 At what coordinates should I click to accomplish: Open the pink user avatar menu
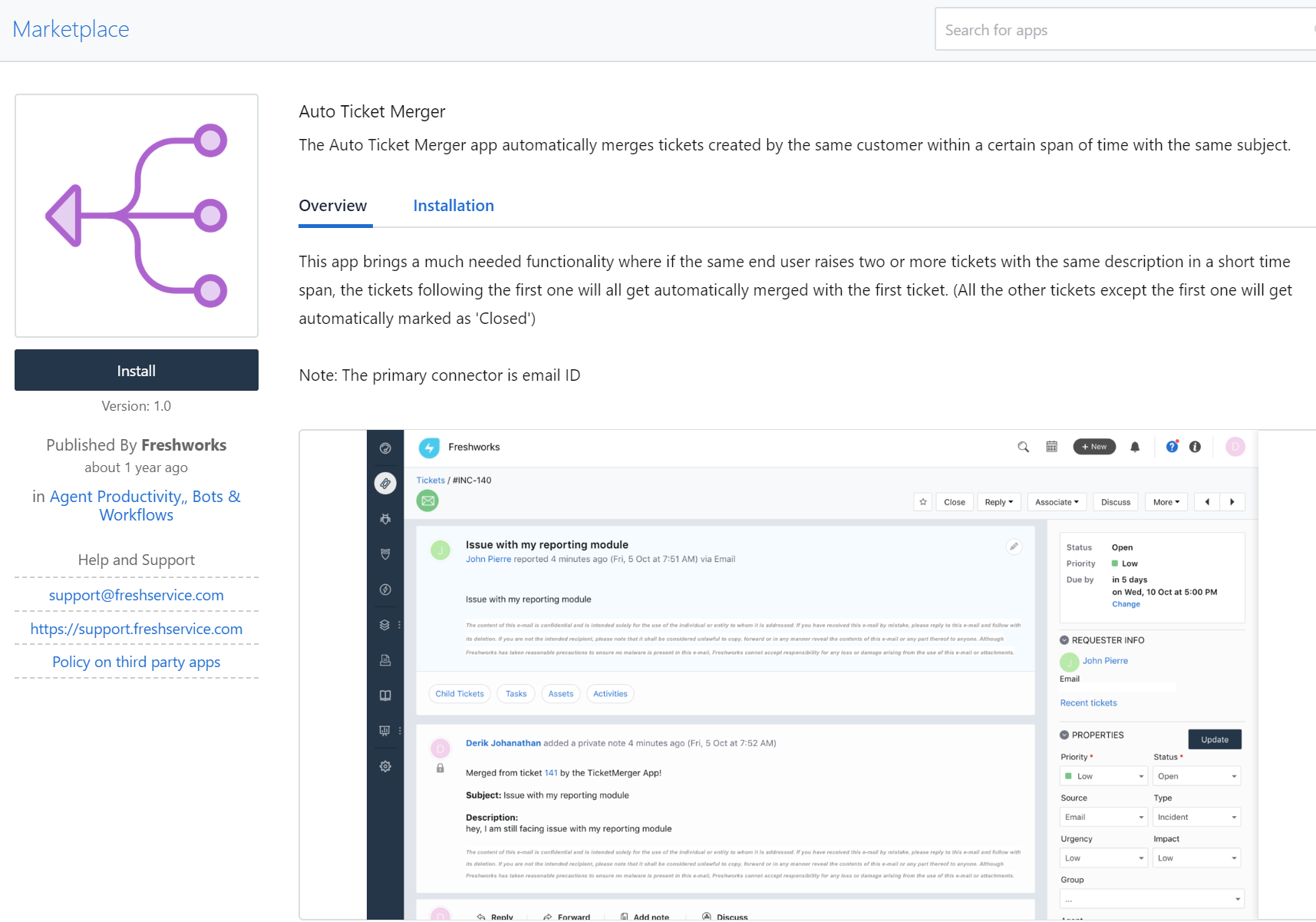(x=1235, y=447)
